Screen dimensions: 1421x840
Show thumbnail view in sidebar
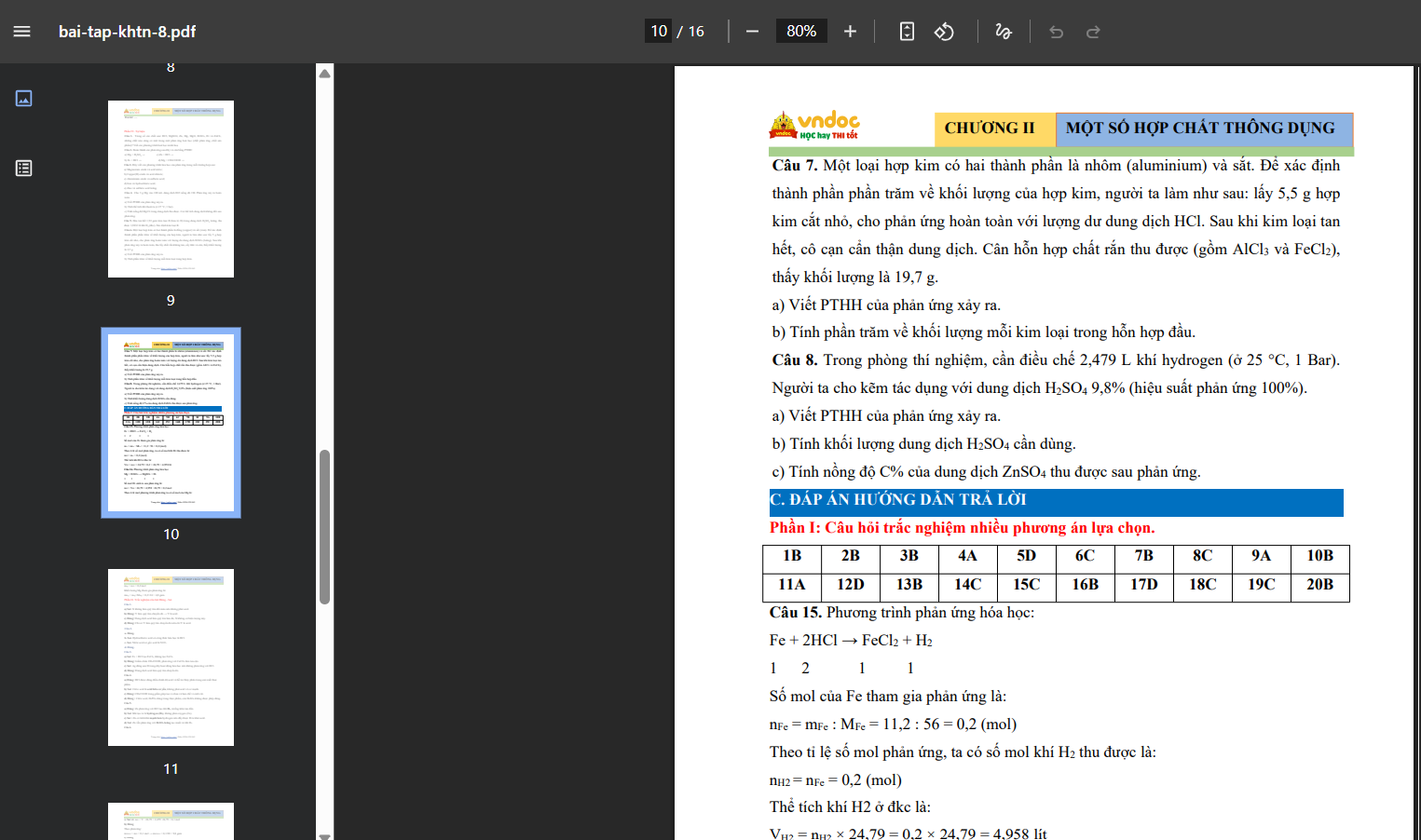point(24,98)
